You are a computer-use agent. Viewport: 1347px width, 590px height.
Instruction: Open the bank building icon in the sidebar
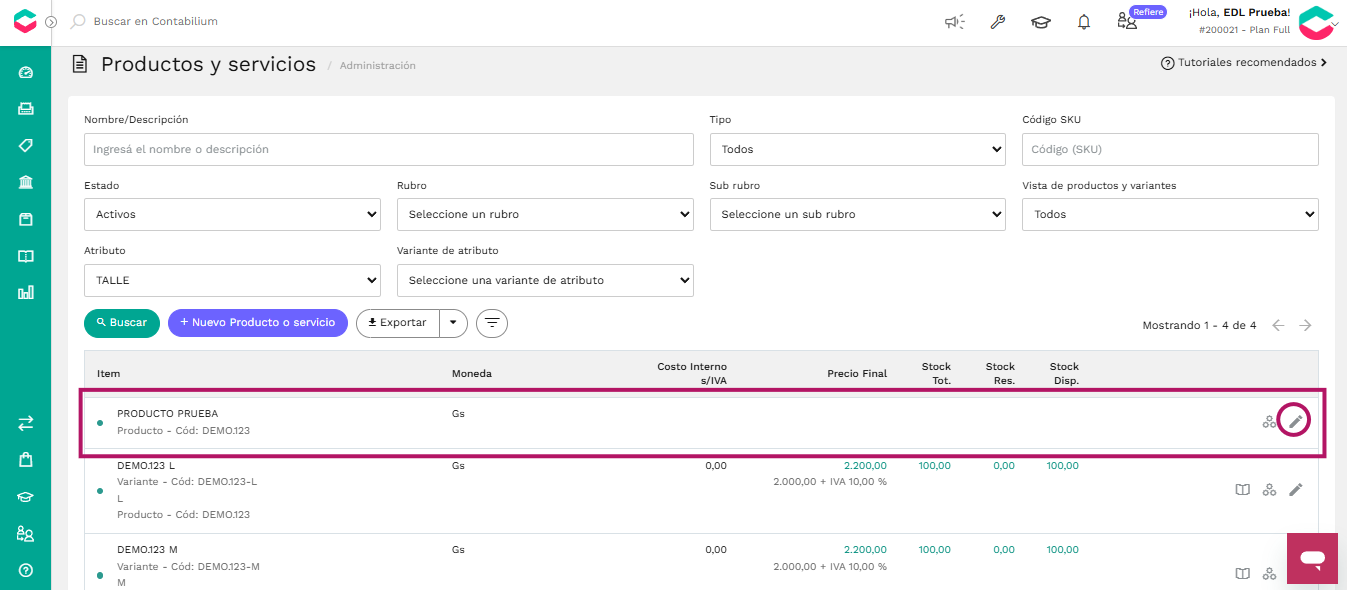tap(26, 182)
